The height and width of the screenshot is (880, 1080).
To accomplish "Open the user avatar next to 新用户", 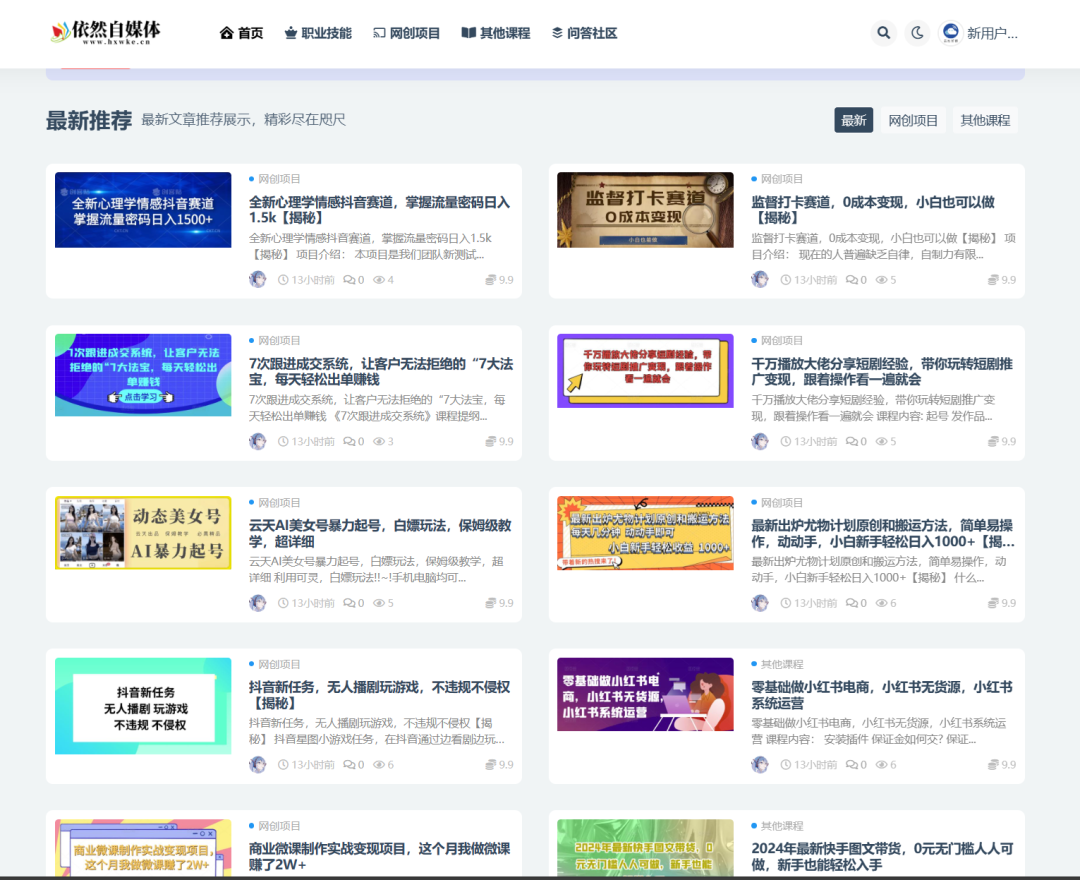I will pos(951,32).
